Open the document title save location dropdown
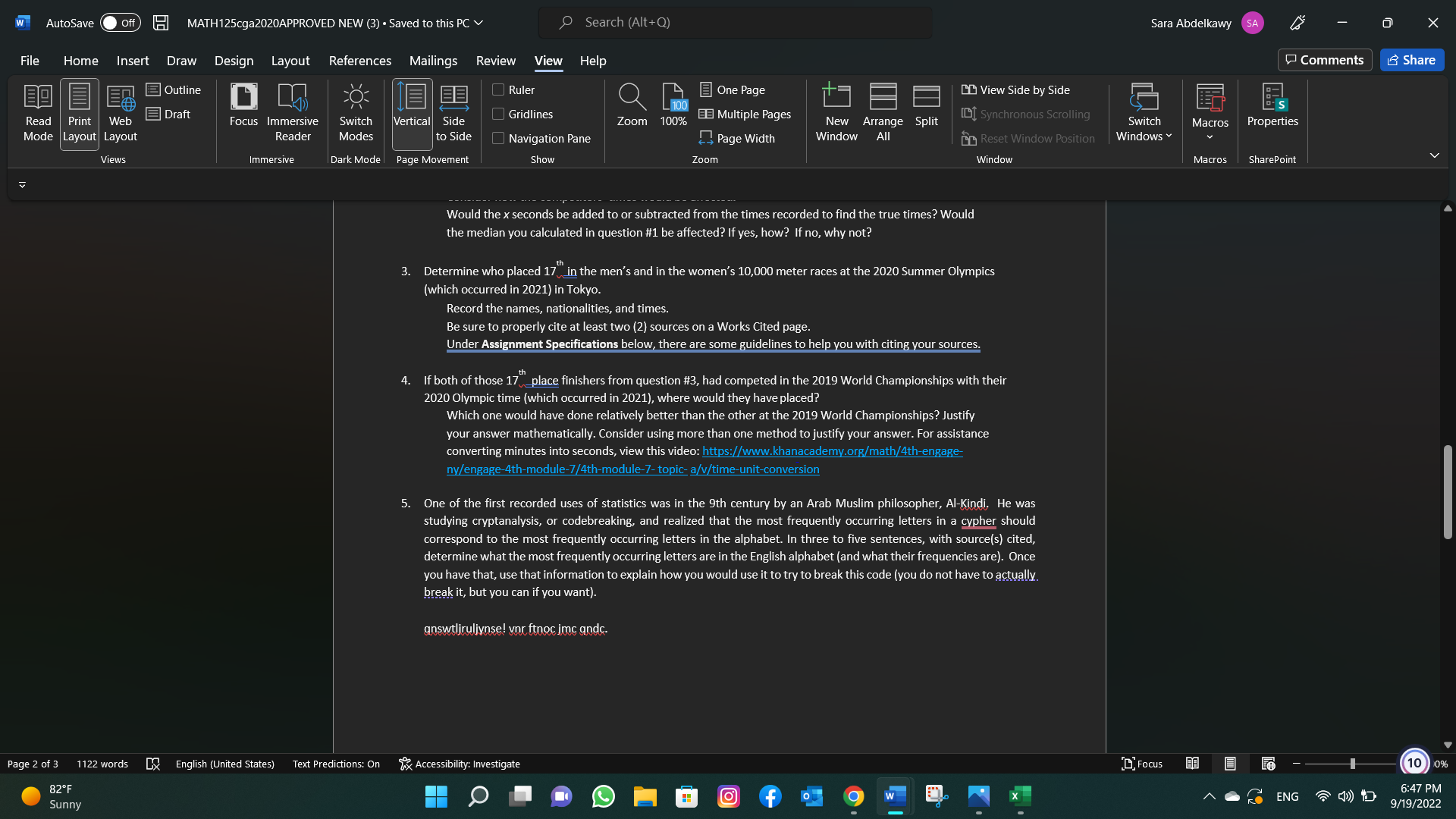The height and width of the screenshot is (819, 1456). 479,23
